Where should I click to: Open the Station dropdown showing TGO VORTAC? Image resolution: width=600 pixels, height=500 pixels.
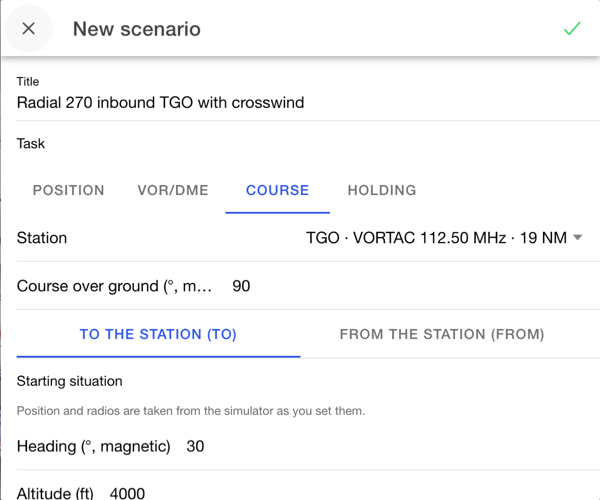444,238
